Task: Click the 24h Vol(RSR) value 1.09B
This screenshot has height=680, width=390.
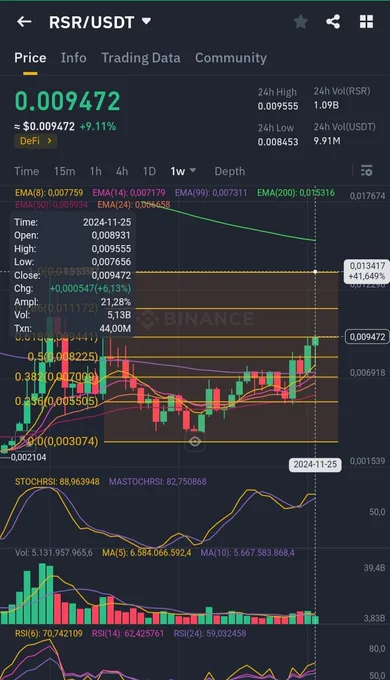Action: tap(326, 105)
